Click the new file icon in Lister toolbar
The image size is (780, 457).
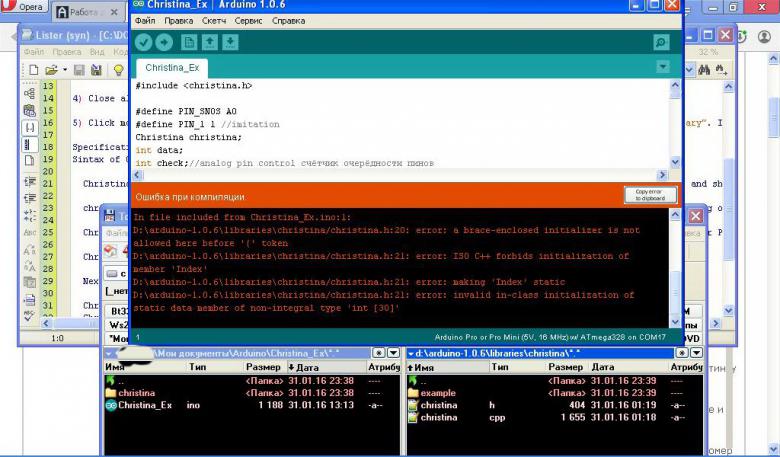33,70
